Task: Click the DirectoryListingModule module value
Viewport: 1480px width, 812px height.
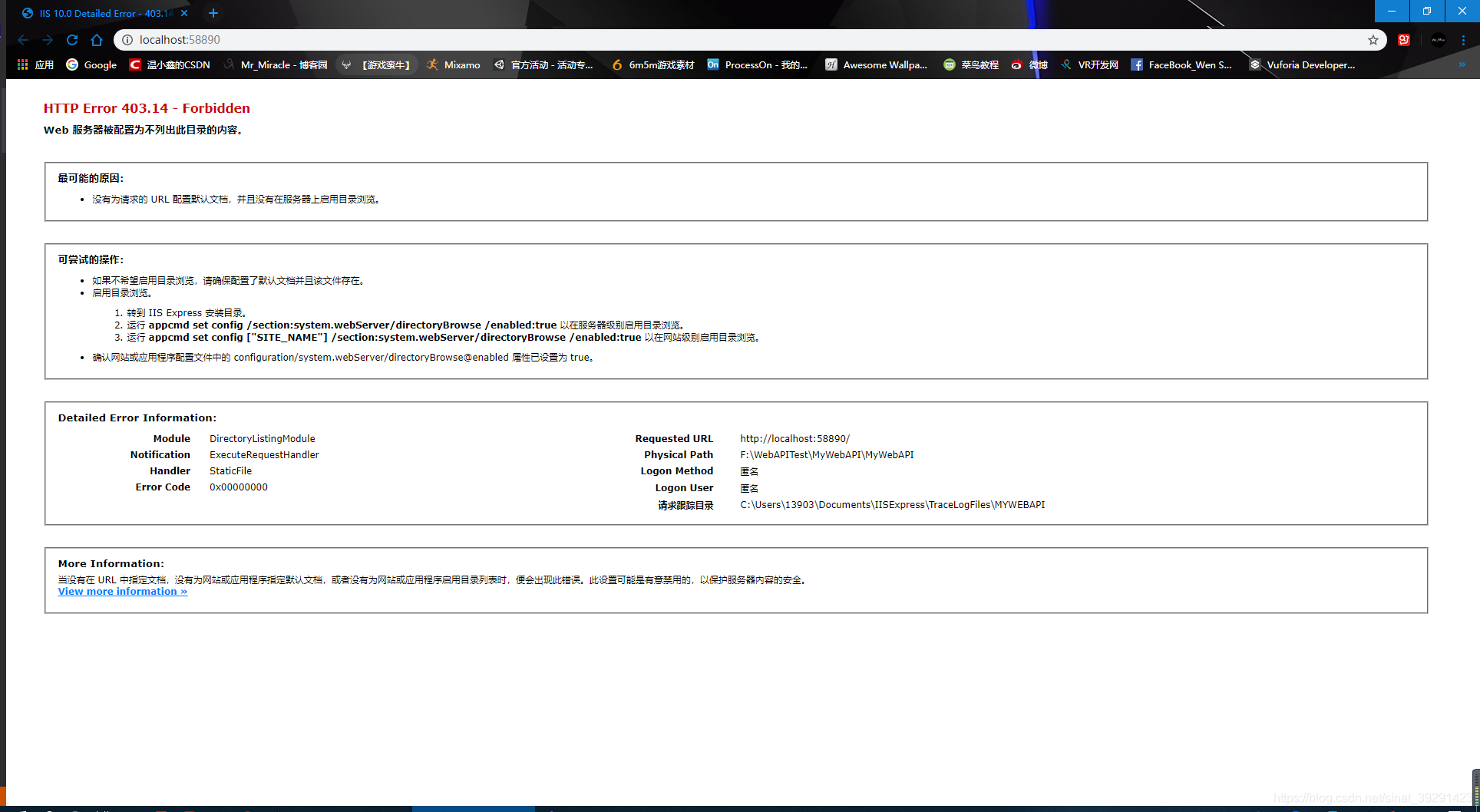Action: [263, 439]
